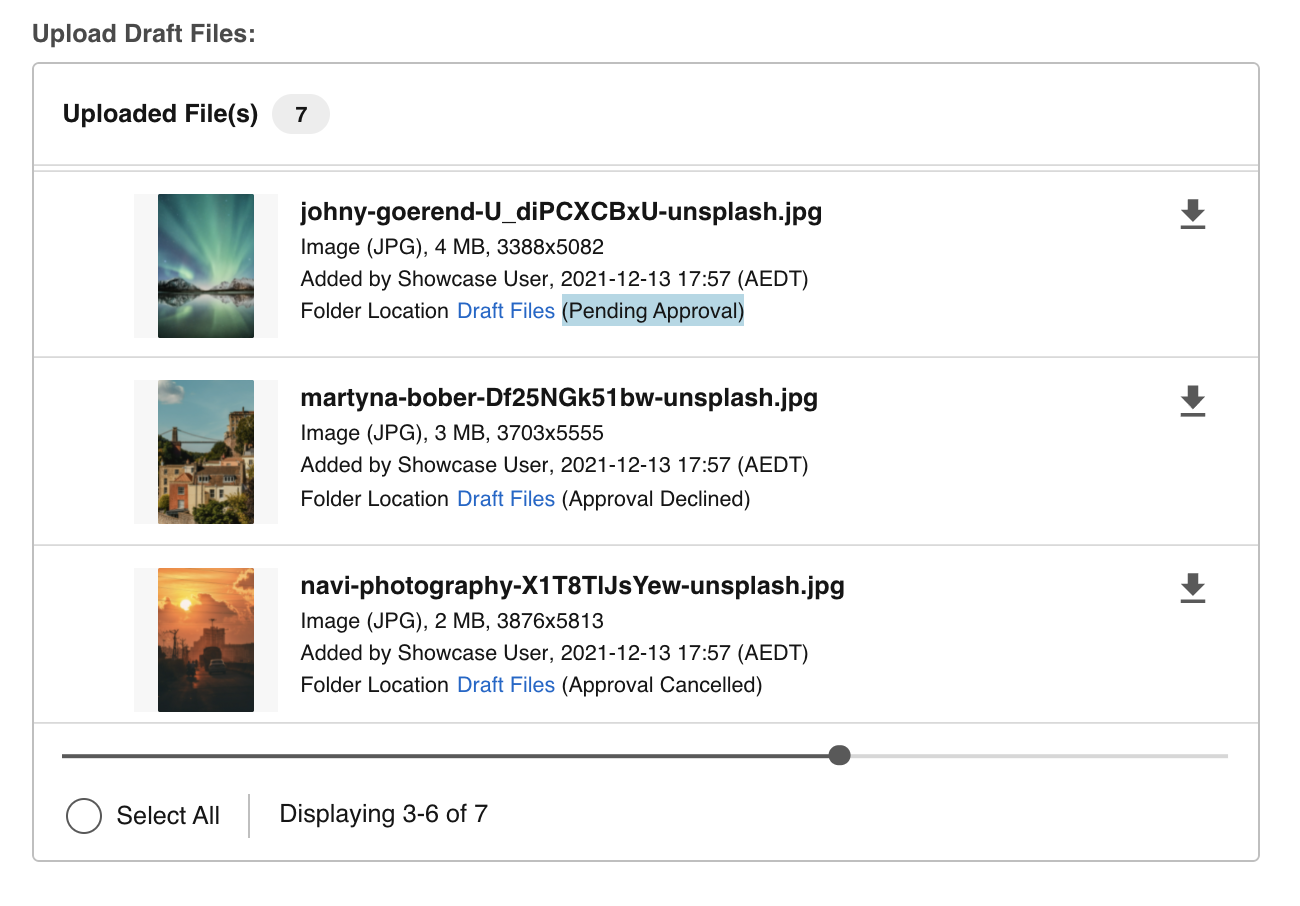Click johny-goerend-U_diPCXCBxU-unsplash.jpg filename
Screen dimensions: 1300x906
point(561,212)
